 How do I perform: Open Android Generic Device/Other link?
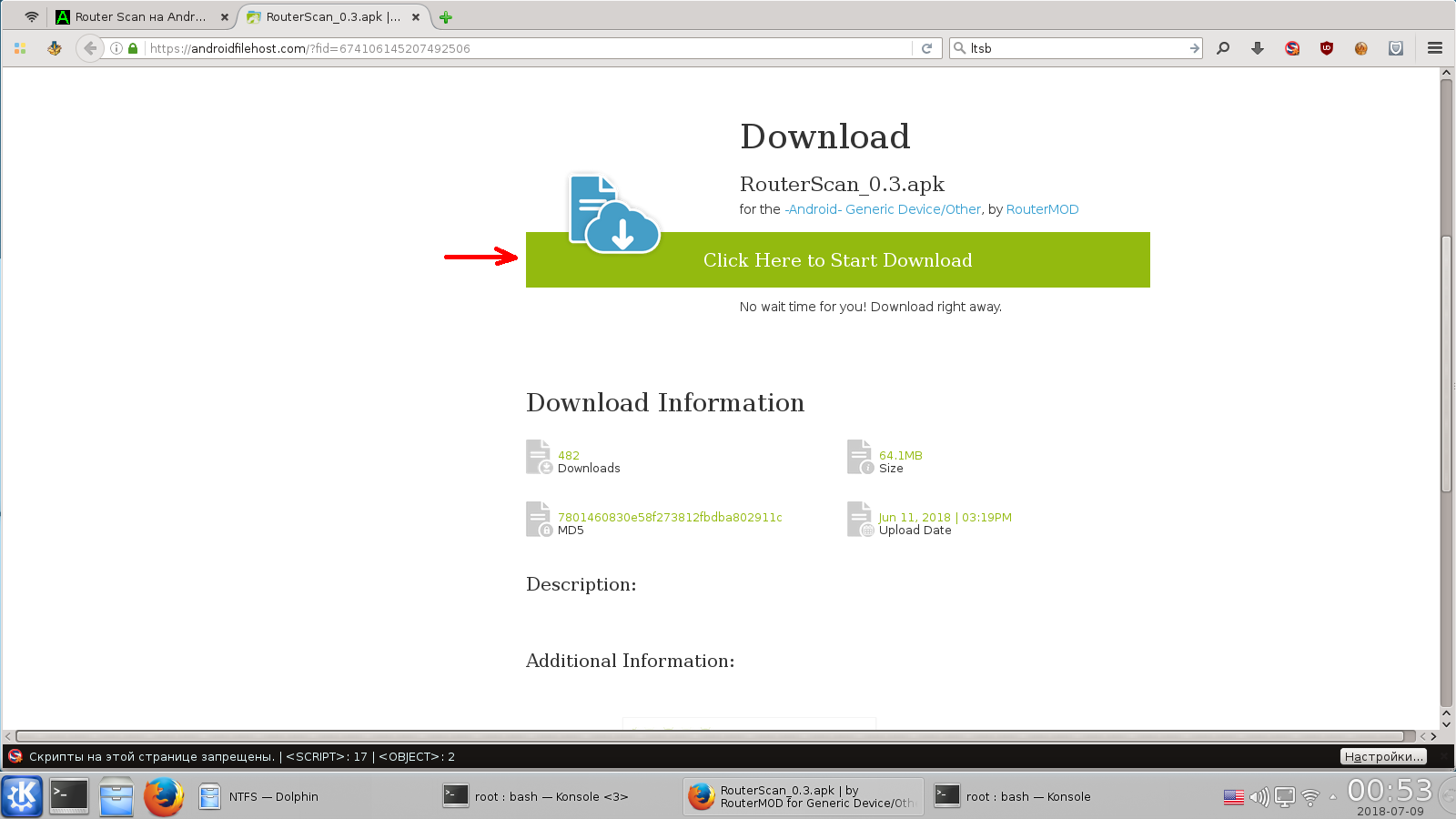(884, 209)
